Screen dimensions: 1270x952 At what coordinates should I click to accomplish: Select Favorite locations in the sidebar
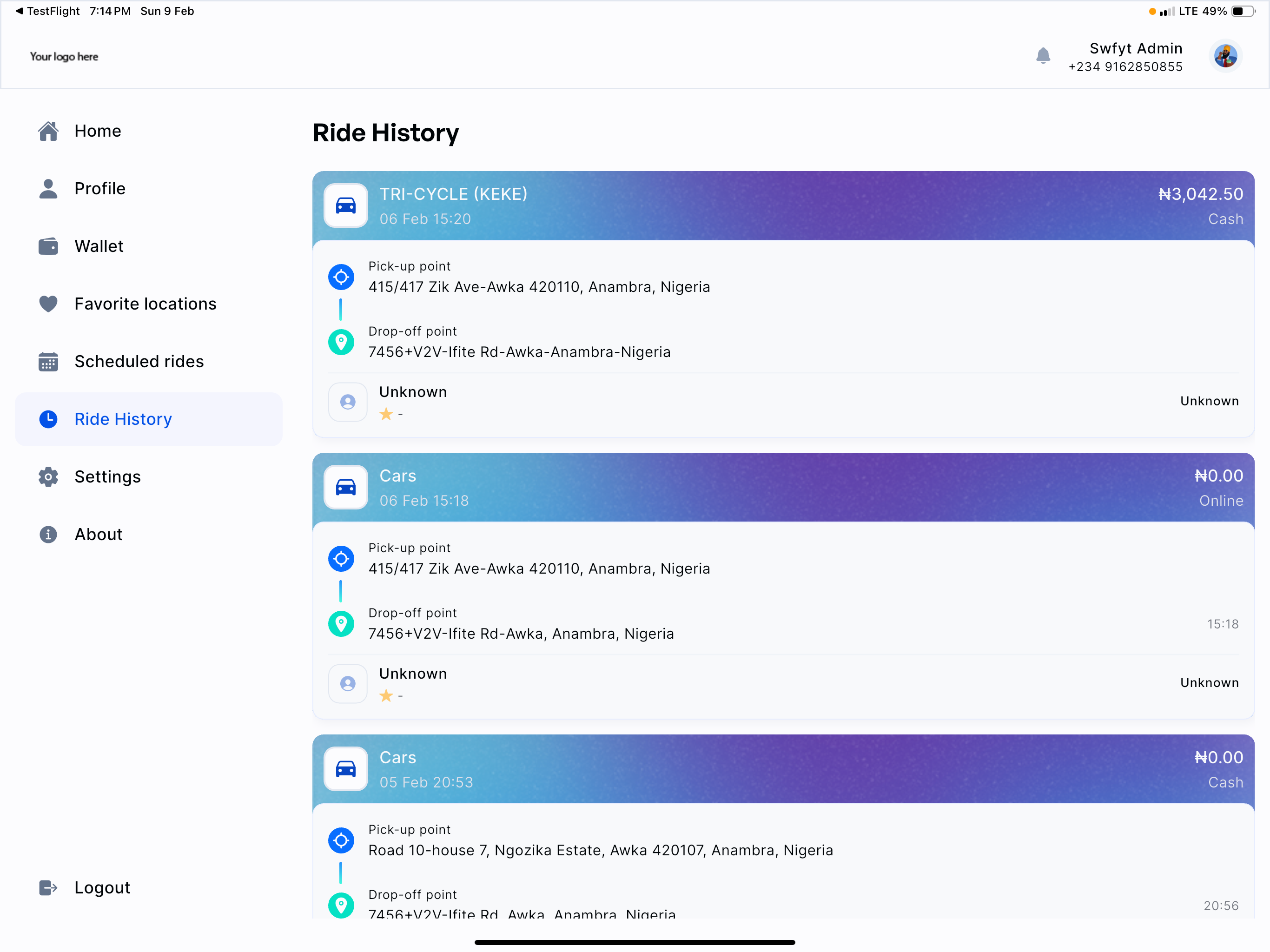point(148,304)
